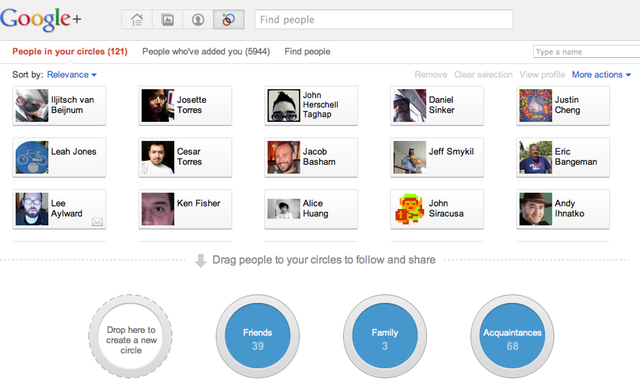Select People in your circles (121) tab
Image resolution: width=640 pixels, height=384 pixels.
click(70, 51)
